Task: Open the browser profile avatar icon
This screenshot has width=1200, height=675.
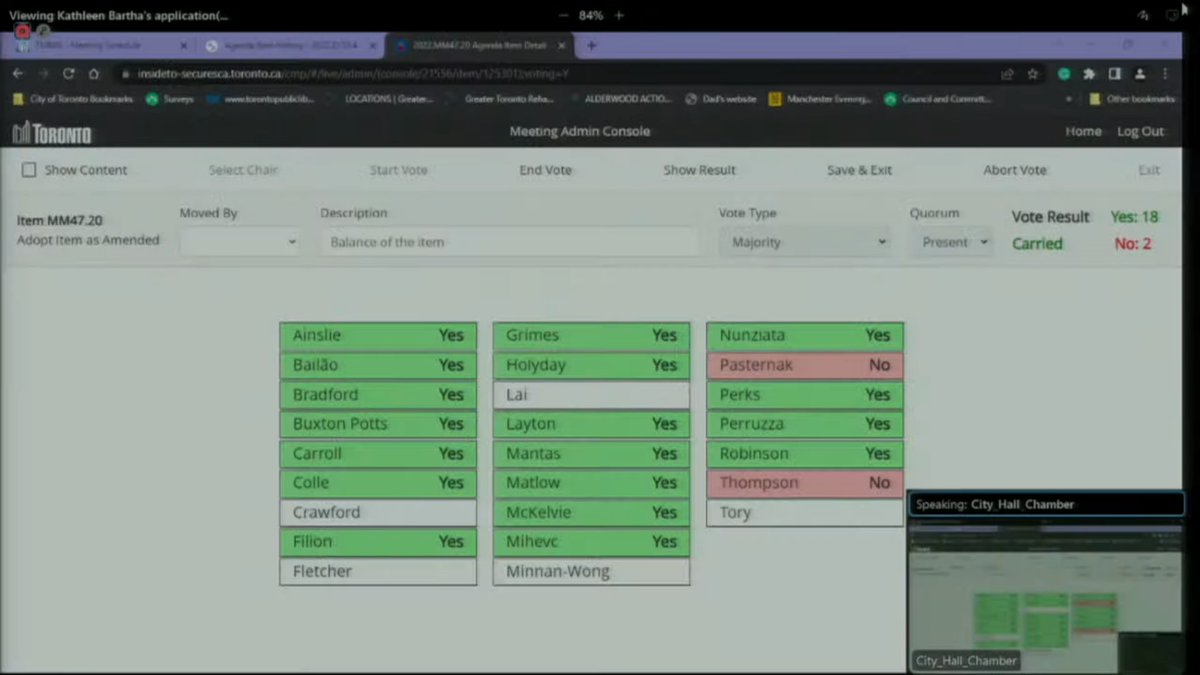Action: tap(1140, 73)
